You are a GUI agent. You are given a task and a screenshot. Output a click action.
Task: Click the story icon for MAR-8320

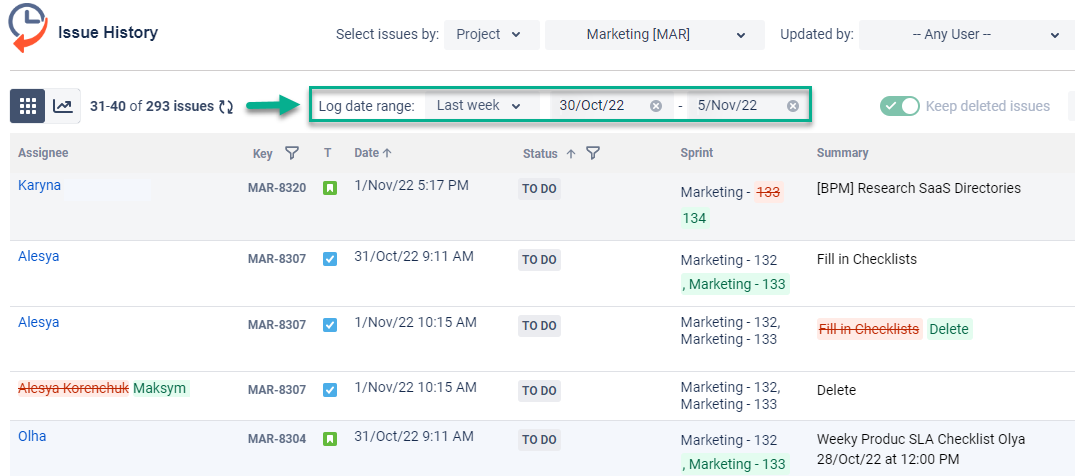pos(330,187)
